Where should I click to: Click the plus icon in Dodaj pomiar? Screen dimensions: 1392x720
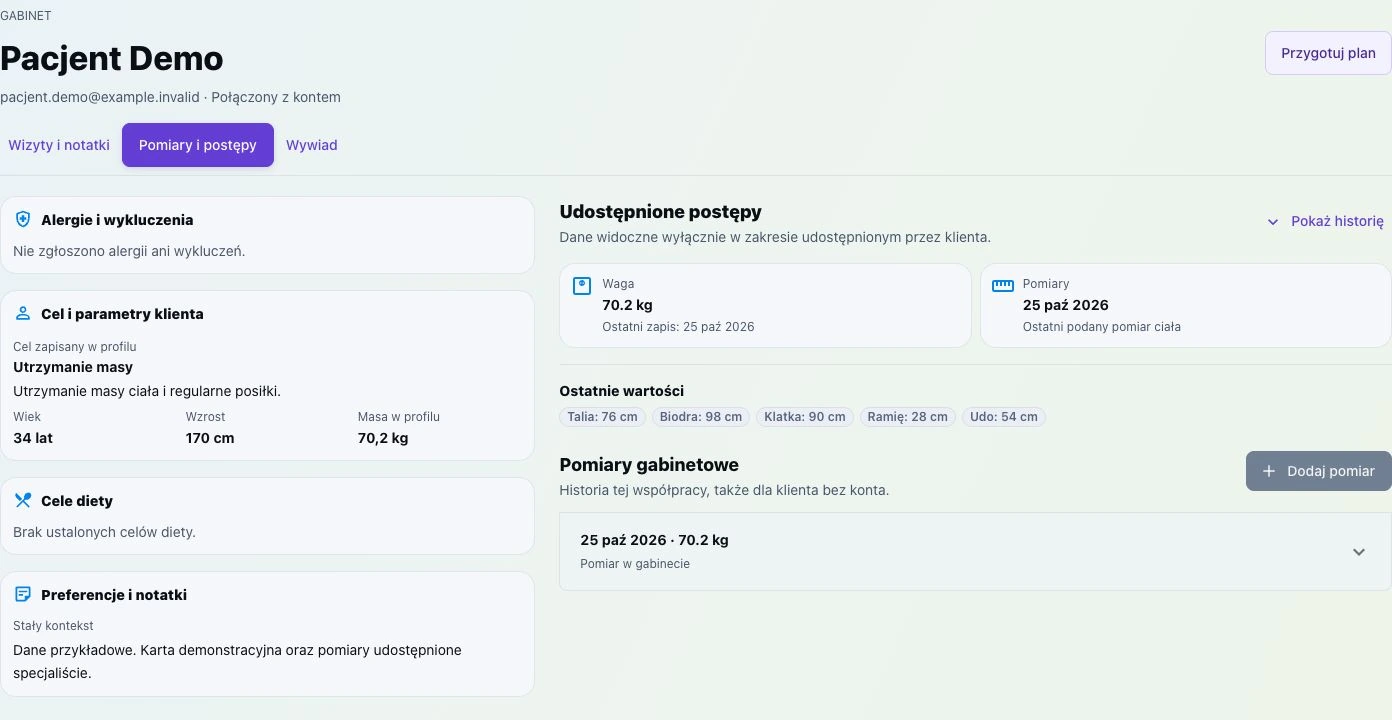1269,471
